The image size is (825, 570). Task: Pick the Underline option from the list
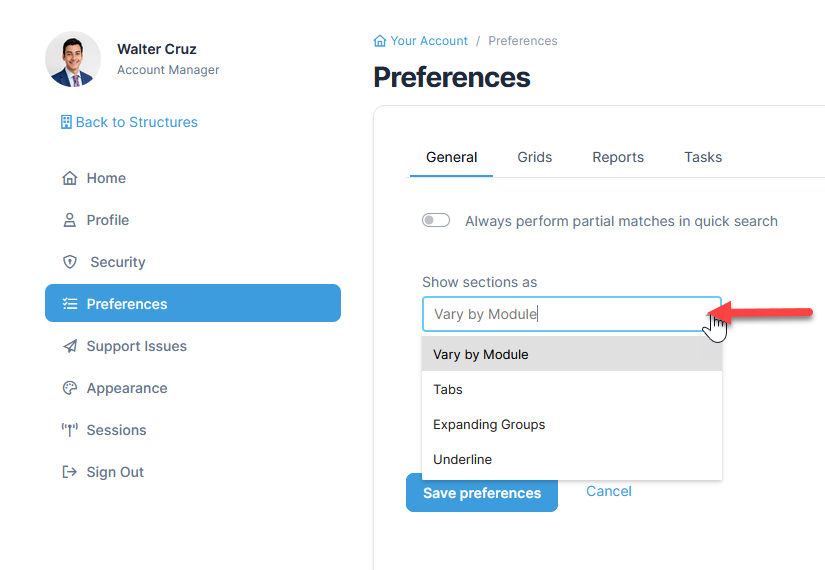[462, 459]
